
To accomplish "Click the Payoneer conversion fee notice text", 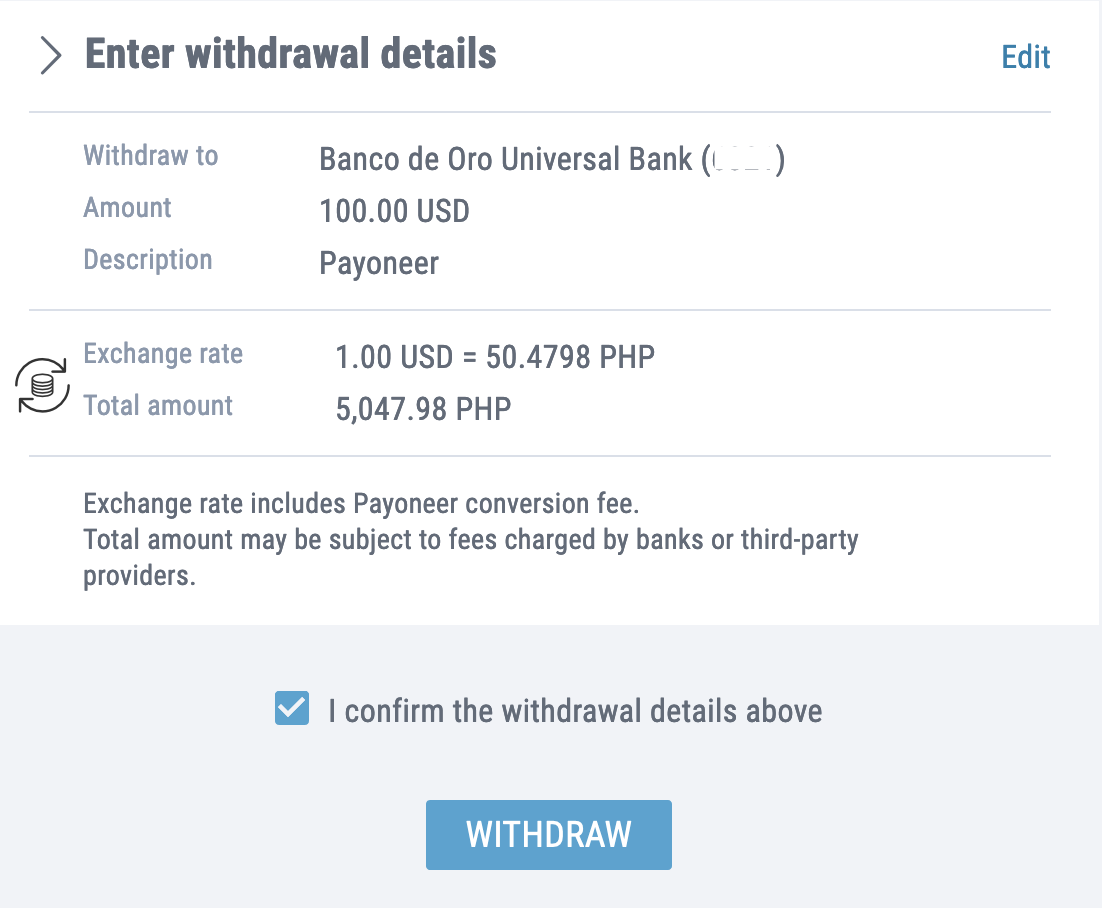I will point(361,504).
